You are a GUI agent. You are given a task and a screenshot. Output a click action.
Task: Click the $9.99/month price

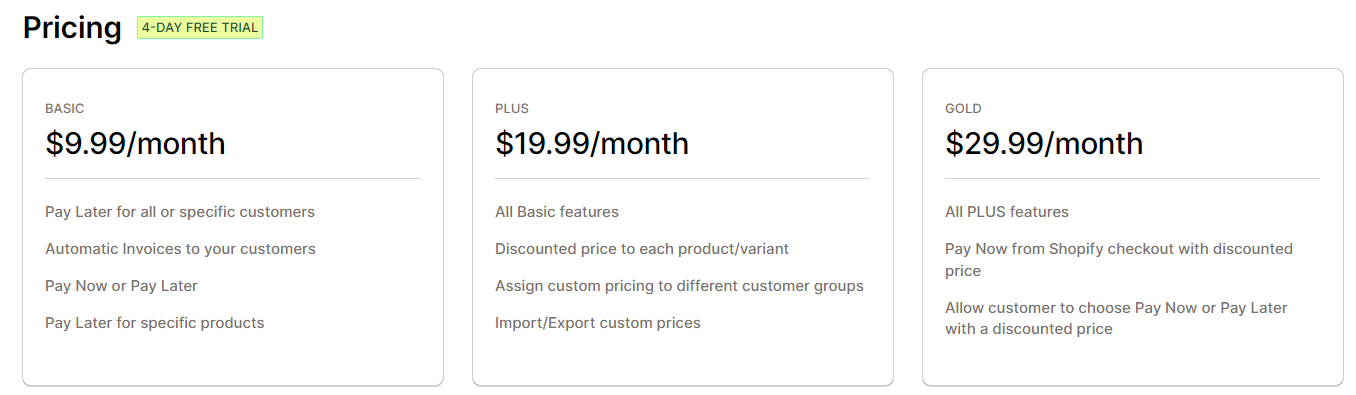point(135,143)
